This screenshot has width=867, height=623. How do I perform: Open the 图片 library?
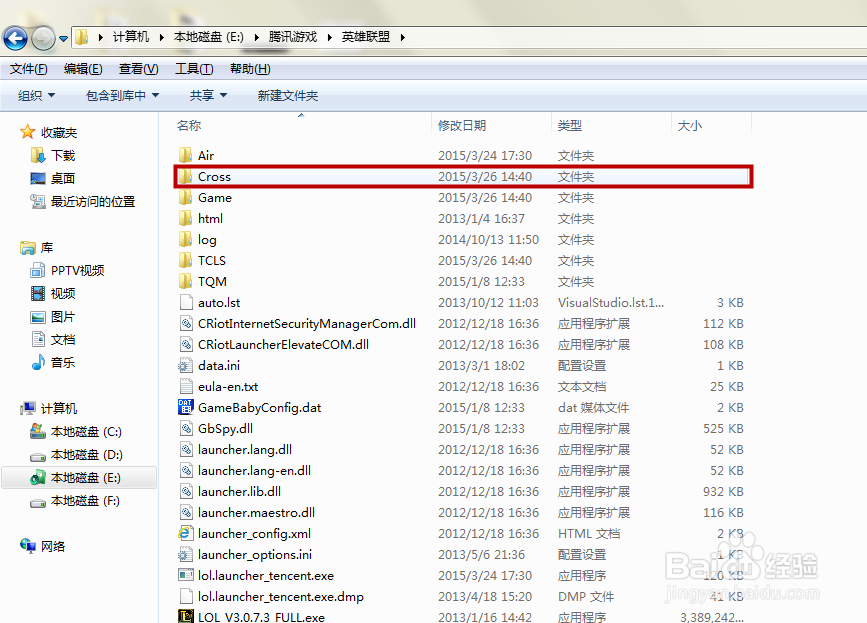tap(53, 317)
